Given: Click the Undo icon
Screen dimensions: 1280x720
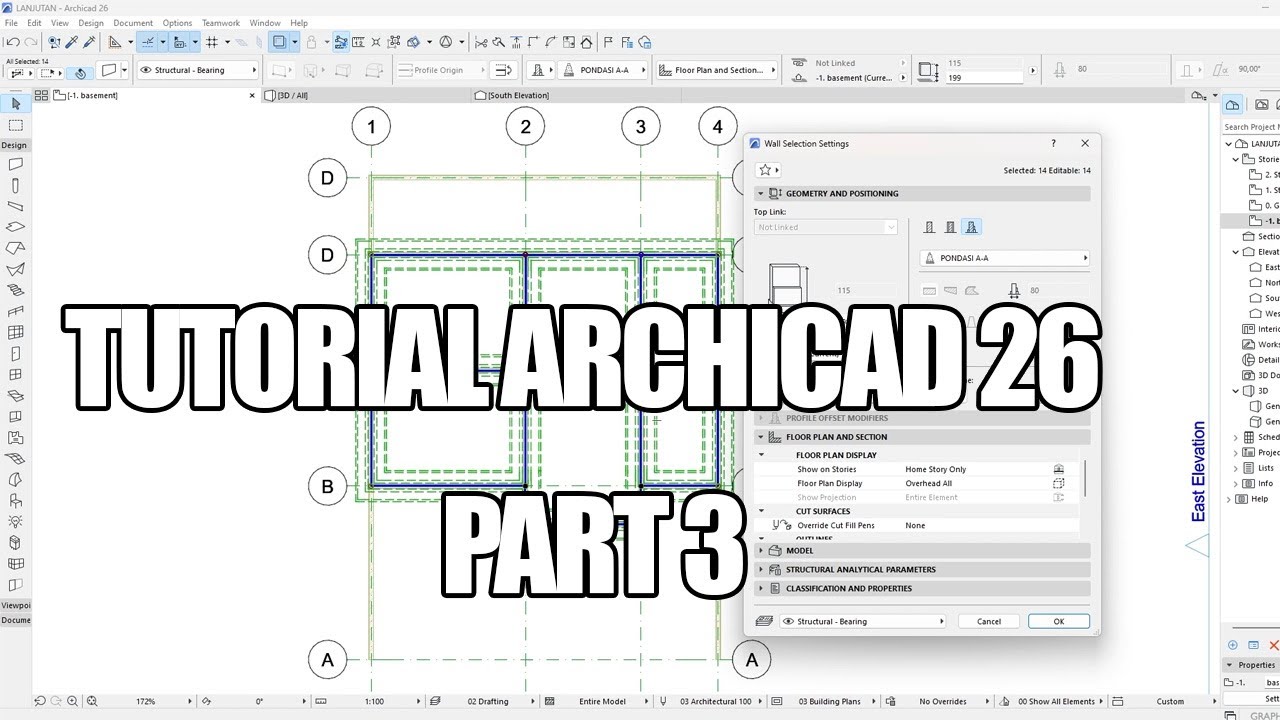Looking at the screenshot, I should 12,42.
